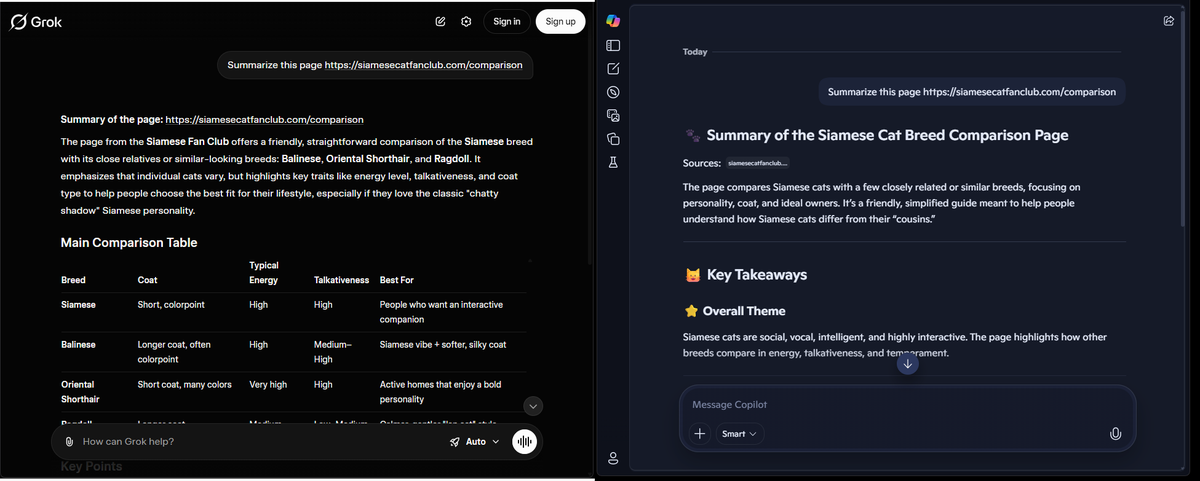Click the Sign in button in Grok

507,22
